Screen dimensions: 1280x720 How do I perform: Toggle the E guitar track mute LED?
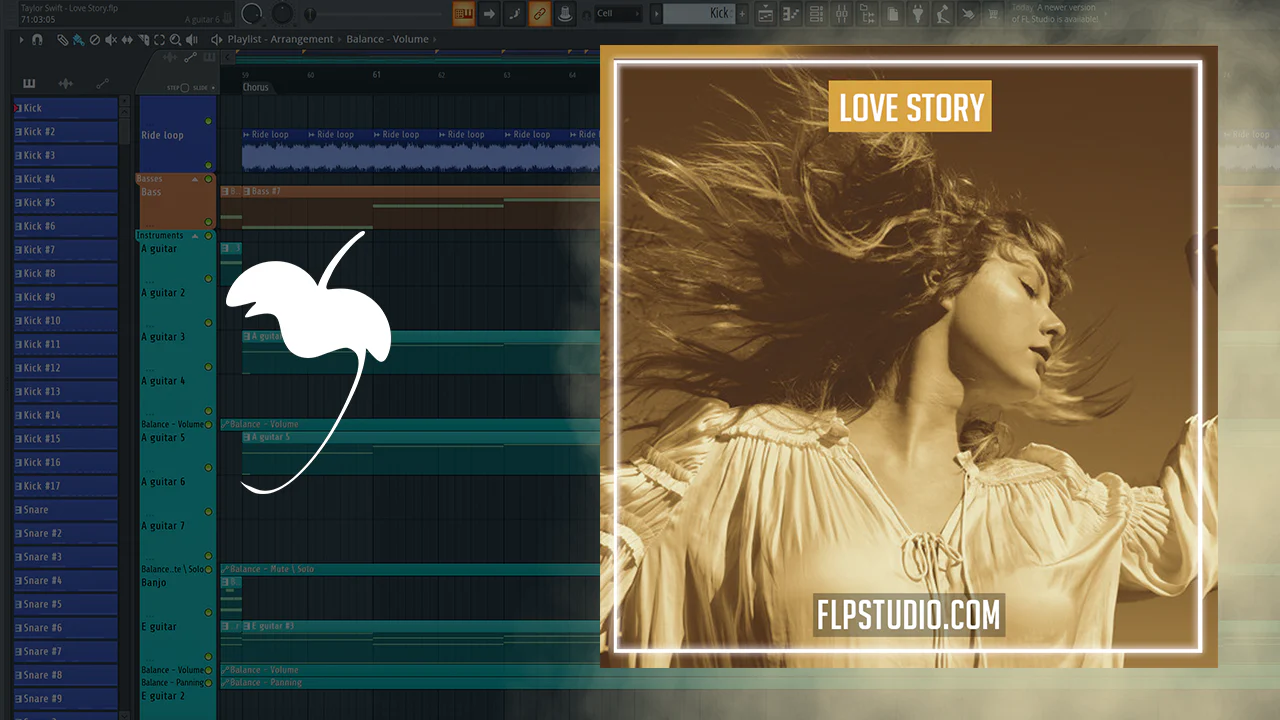click(x=208, y=657)
